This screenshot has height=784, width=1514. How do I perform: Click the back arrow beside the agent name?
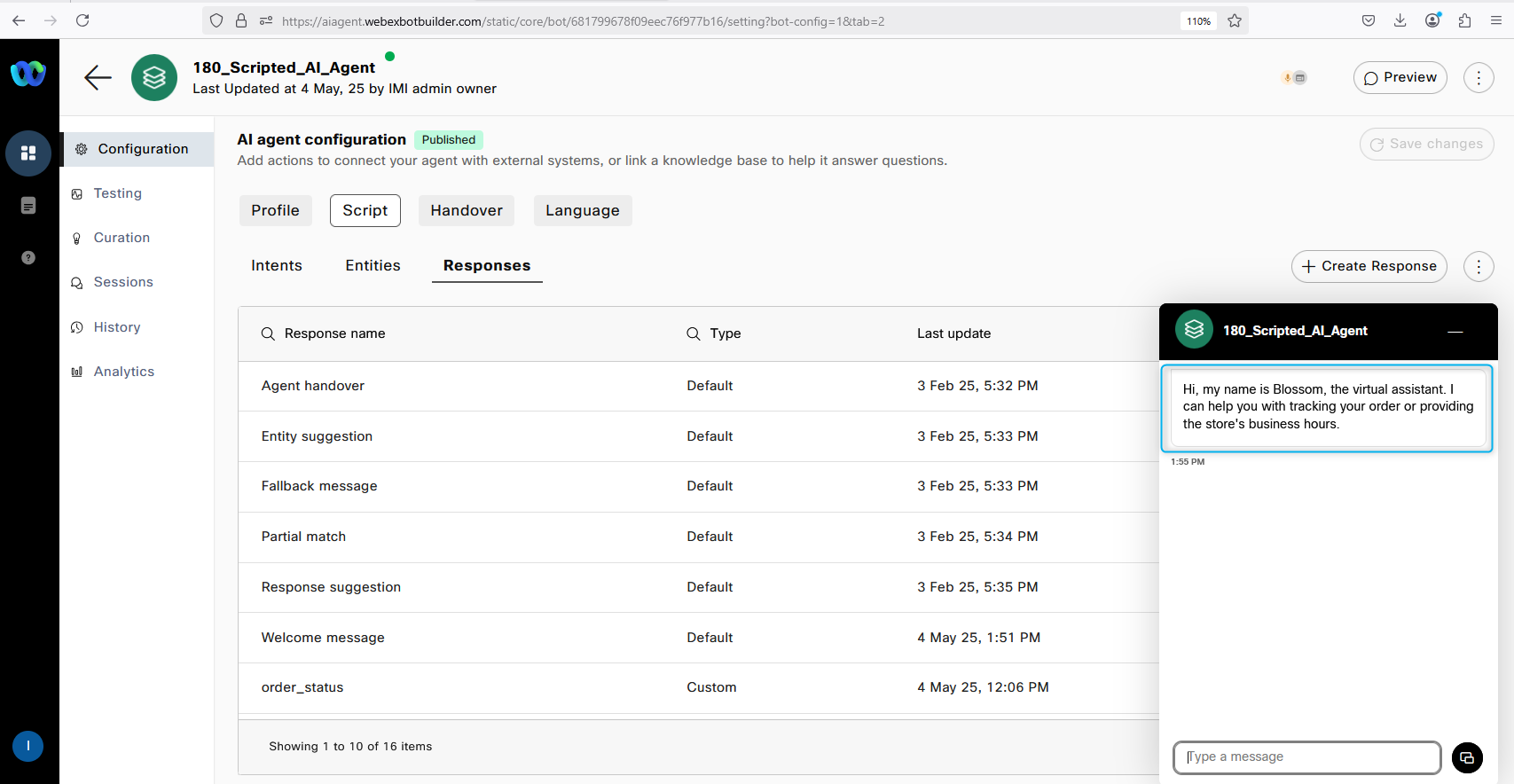click(x=98, y=78)
